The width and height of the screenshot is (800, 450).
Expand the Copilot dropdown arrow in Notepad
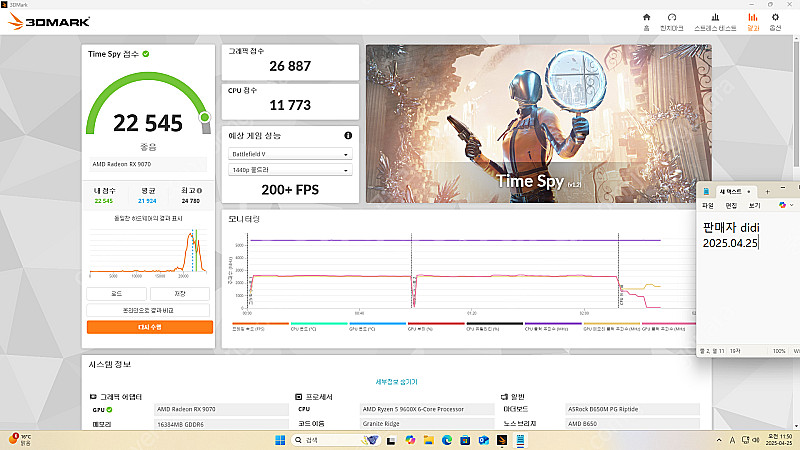click(791, 205)
